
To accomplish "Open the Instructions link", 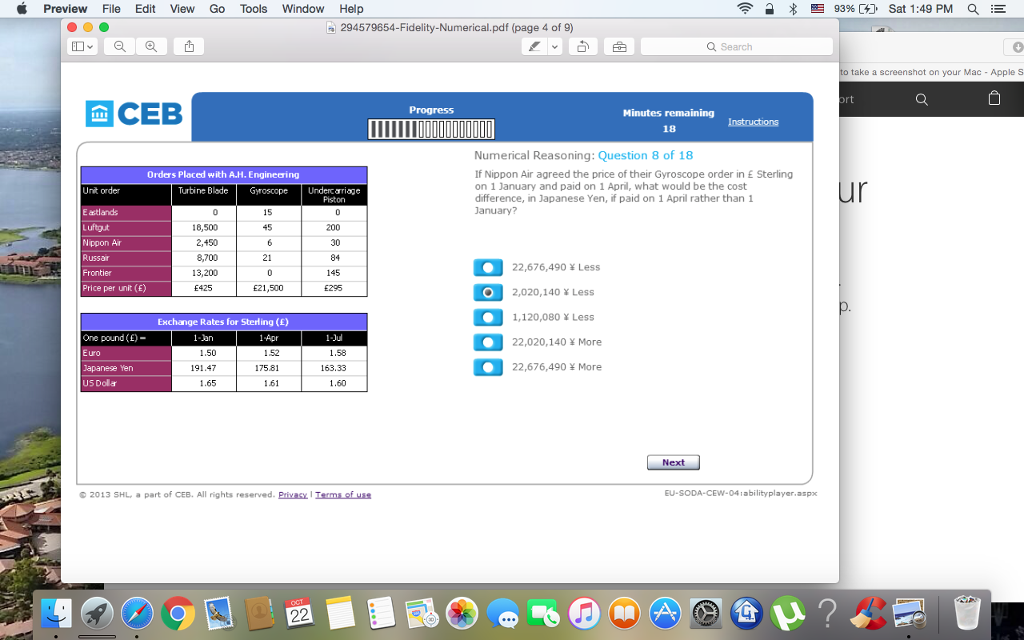I will (x=753, y=121).
